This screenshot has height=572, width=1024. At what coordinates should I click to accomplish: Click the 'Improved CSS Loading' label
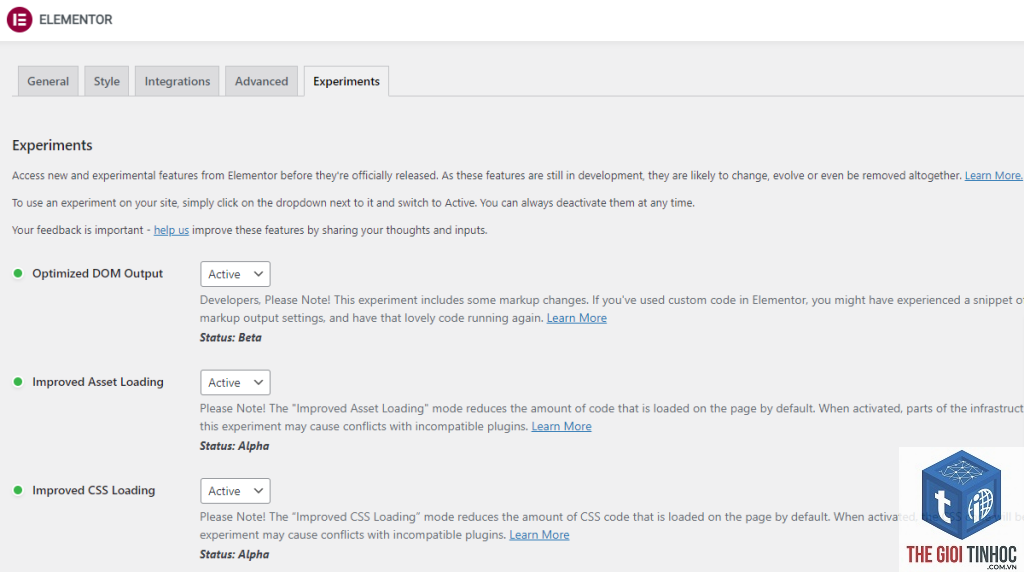pyautogui.click(x=94, y=490)
